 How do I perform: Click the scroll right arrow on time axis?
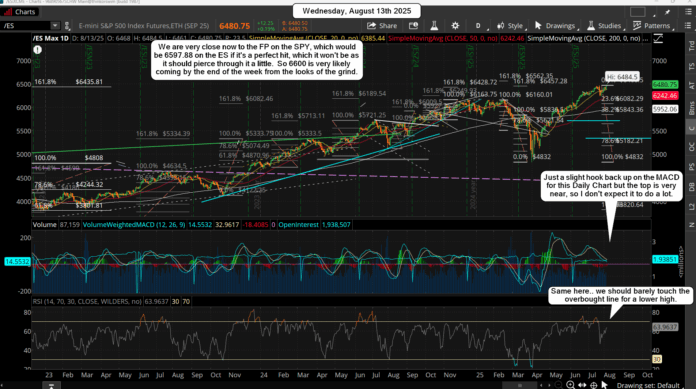[x=549, y=385]
